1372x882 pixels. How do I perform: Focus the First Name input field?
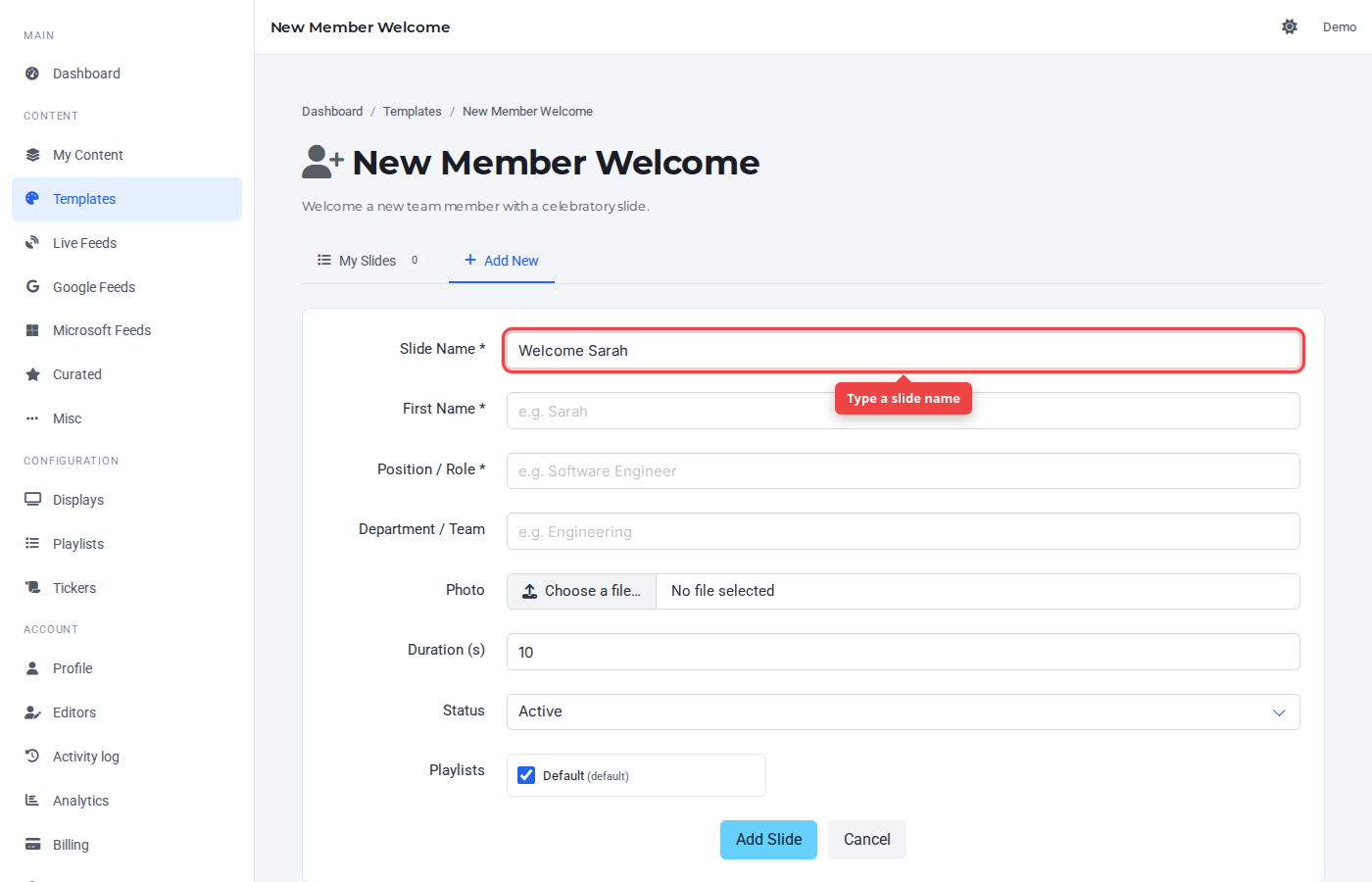coord(904,411)
